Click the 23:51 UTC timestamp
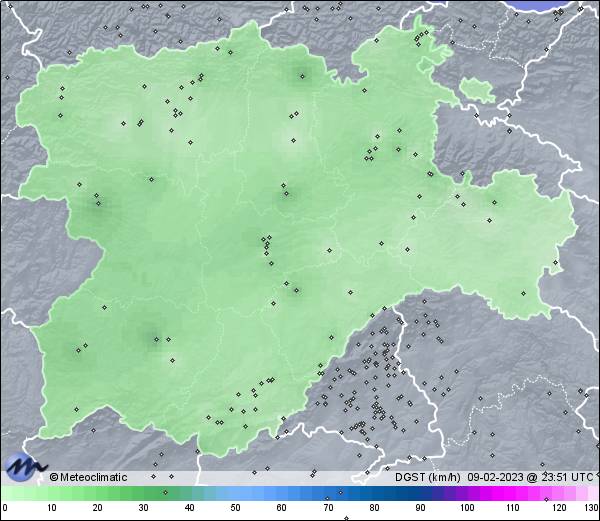The height and width of the screenshot is (521, 600). click(x=565, y=477)
